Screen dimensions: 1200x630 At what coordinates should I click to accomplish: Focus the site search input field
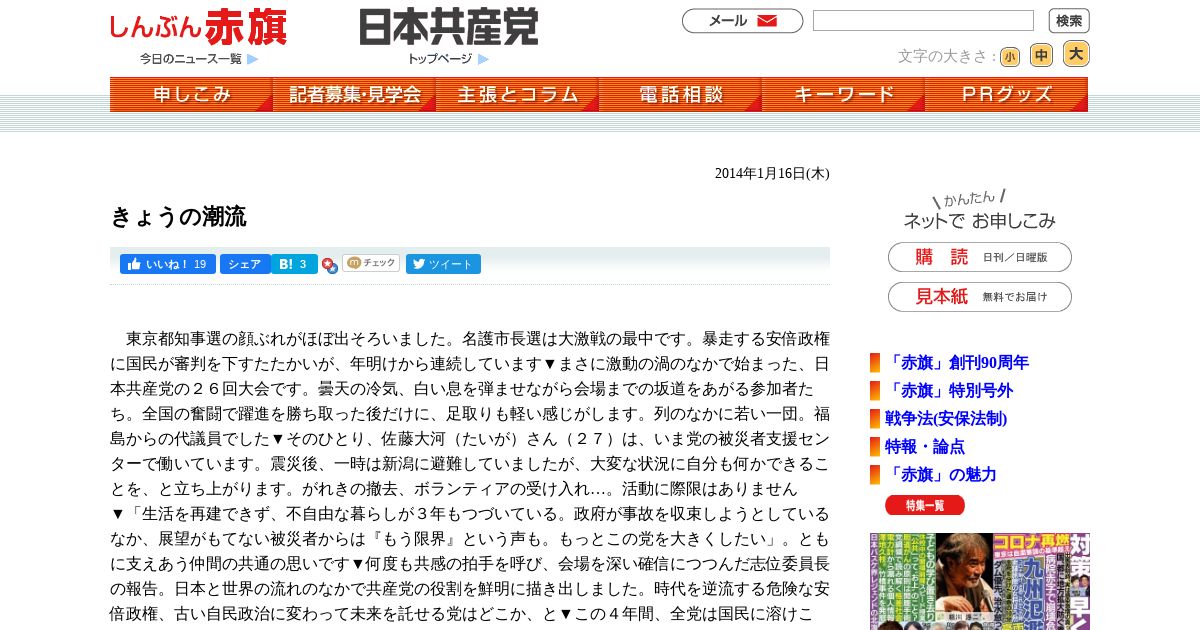[923, 21]
